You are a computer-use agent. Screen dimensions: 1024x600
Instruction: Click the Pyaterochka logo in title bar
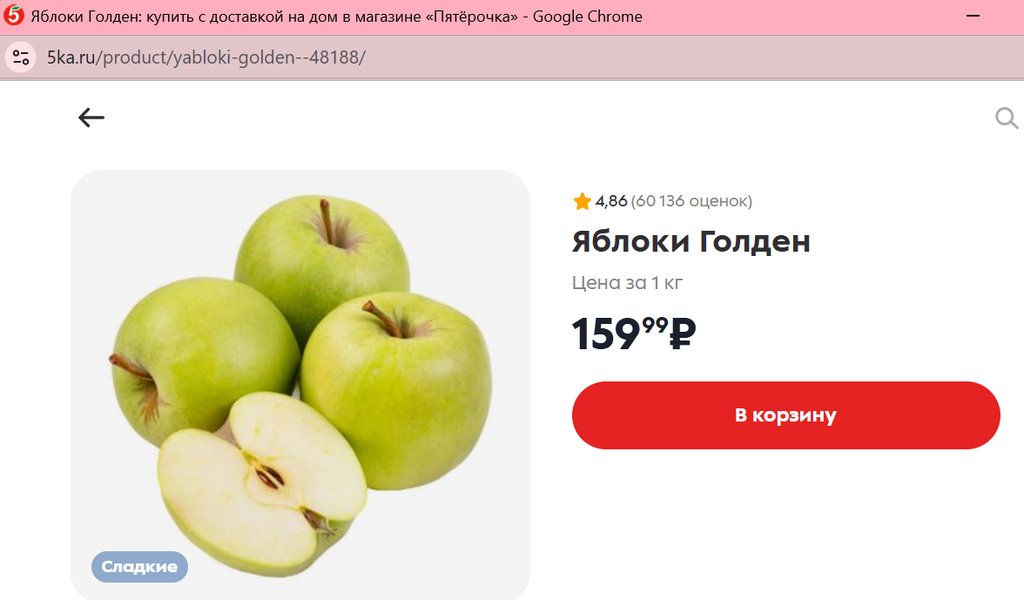coord(13,16)
